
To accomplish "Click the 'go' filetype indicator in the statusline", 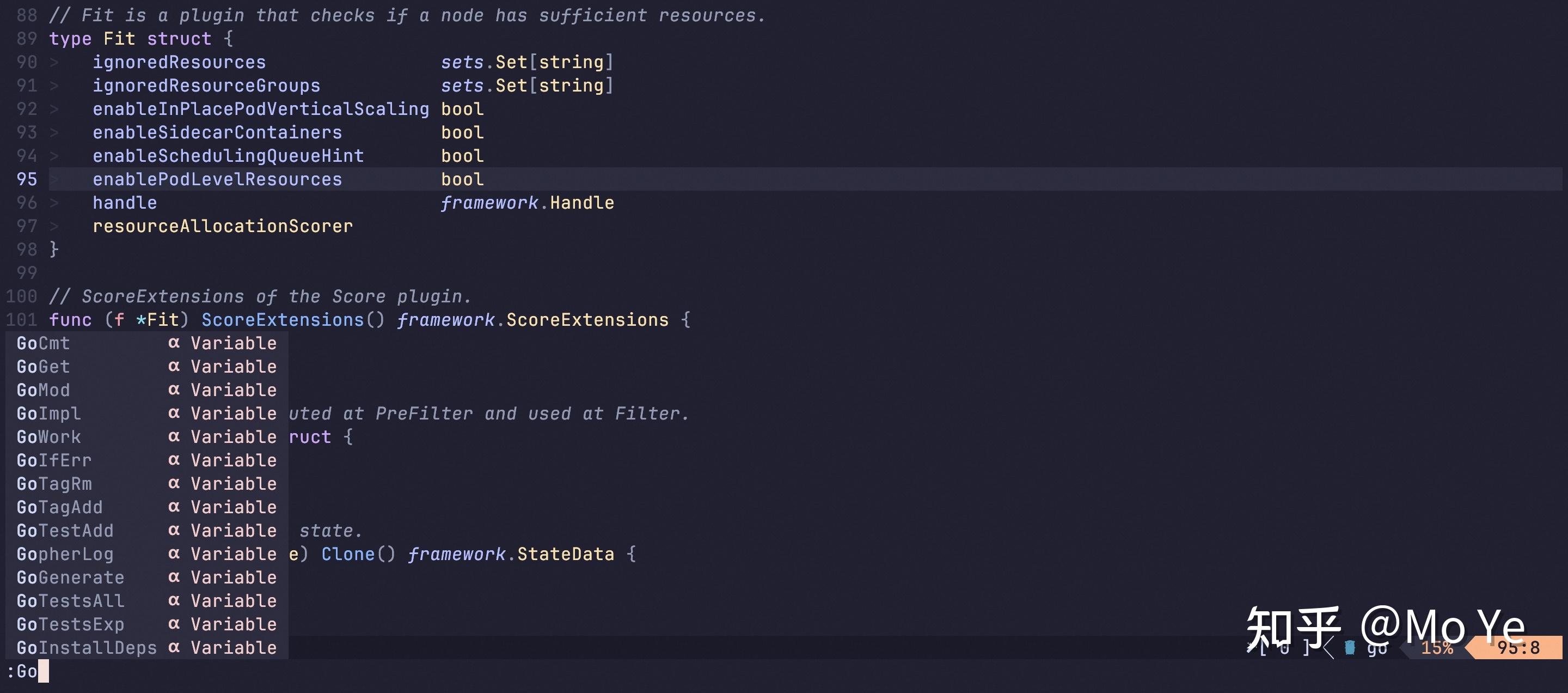I will point(1377,647).
